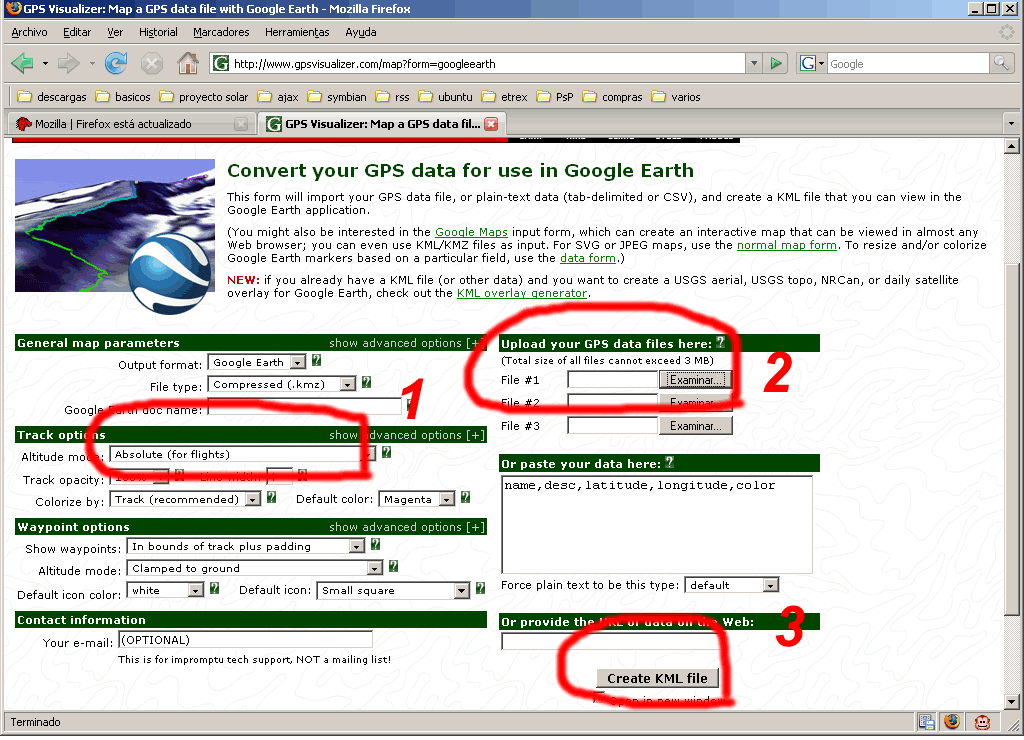The height and width of the screenshot is (740, 1024).
Task: Click the monkey icon in status bar
Action: coord(982,722)
